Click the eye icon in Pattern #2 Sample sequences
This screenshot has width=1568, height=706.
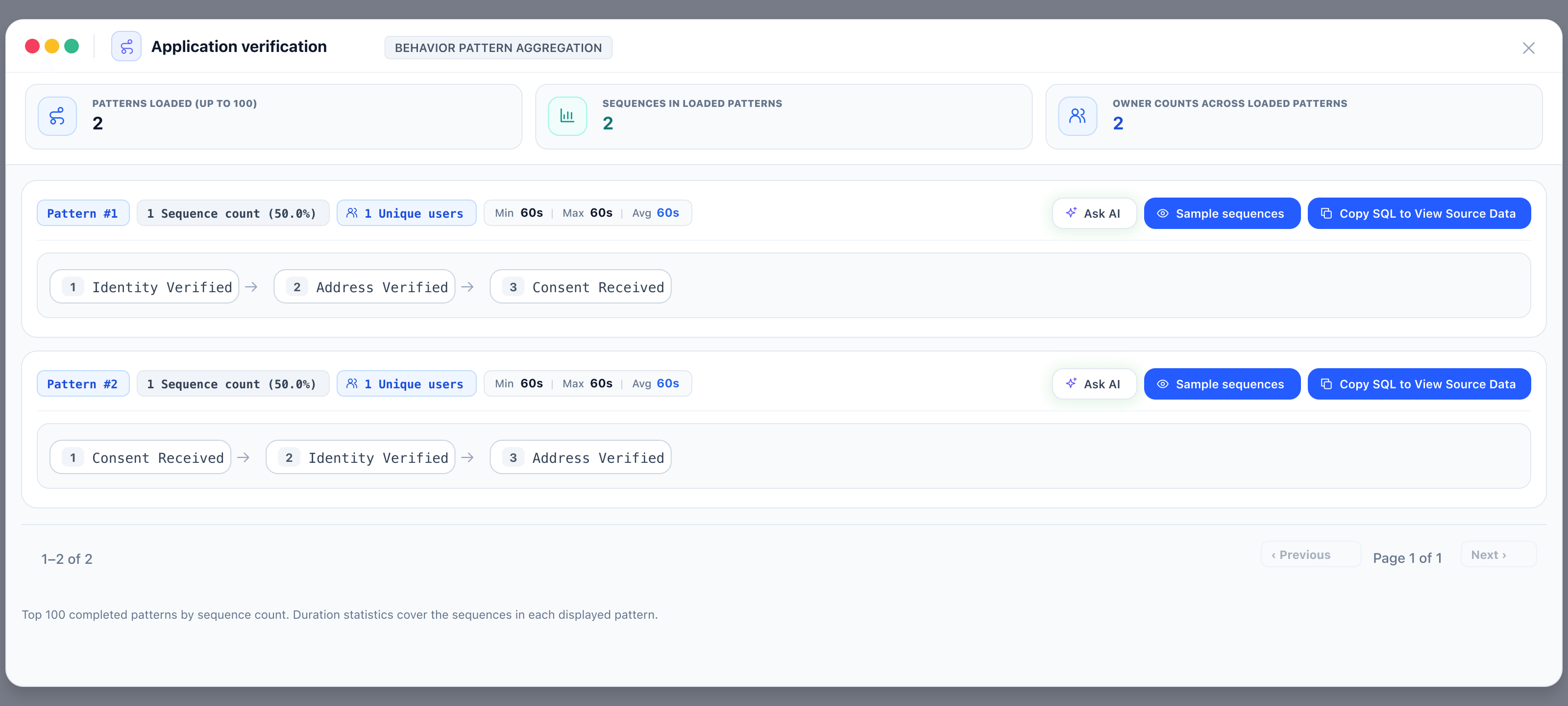click(x=1162, y=384)
